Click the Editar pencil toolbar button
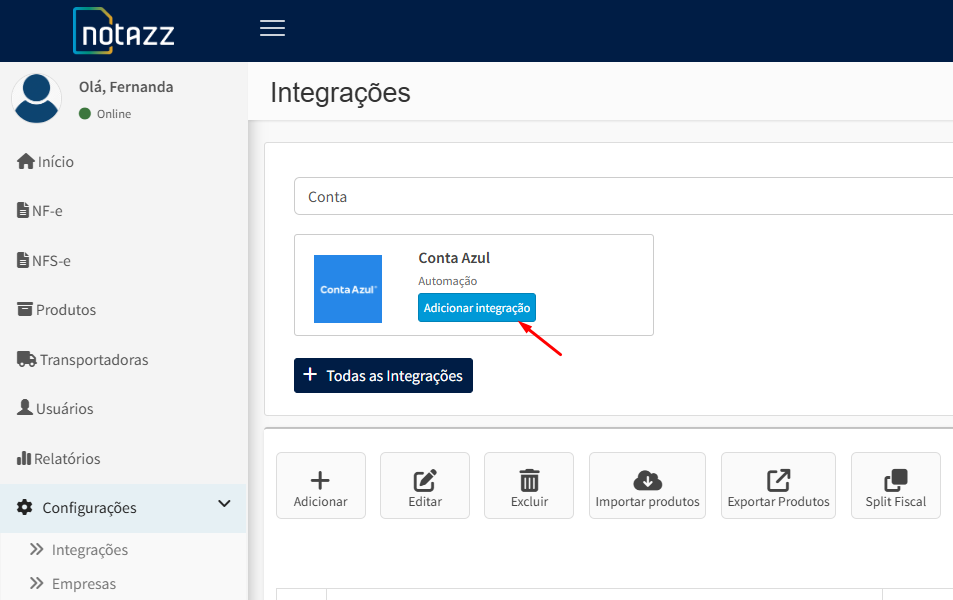This screenshot has height=600, width=953. click(x=425, y=486)
